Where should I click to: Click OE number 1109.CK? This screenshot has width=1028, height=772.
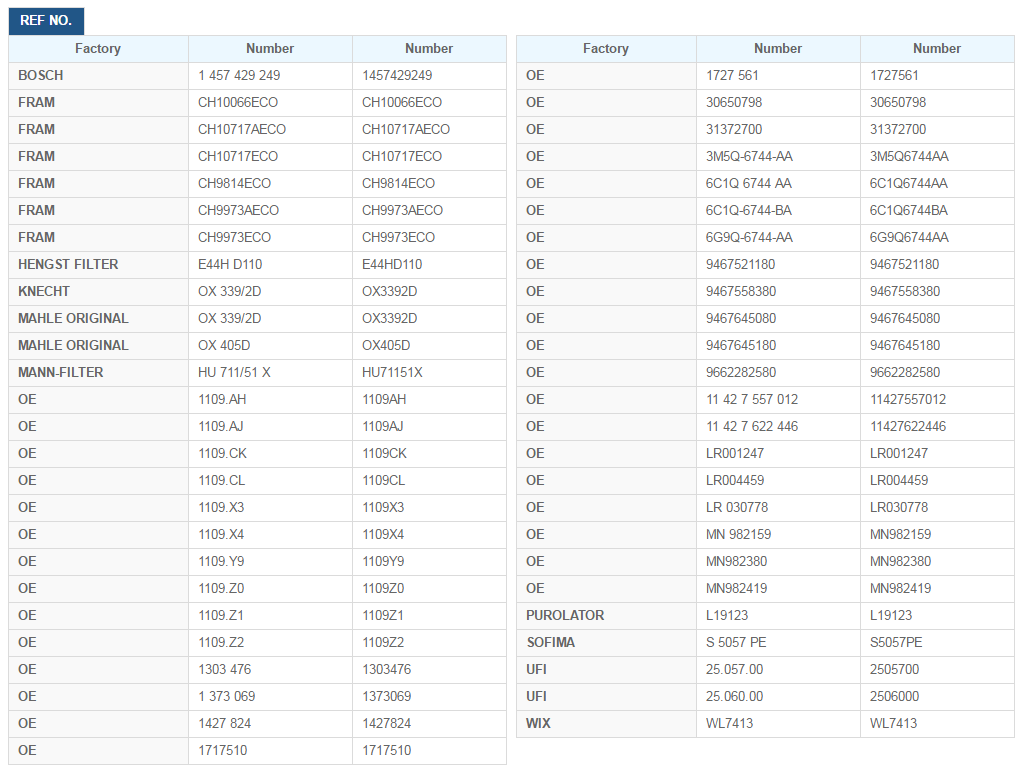coord(222,454)
